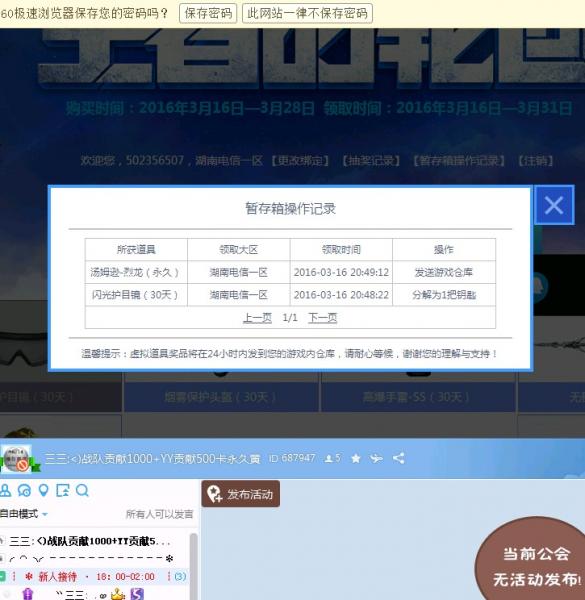Click the 注销 logout link
Image resolution: width=585 pixels, height=600 pixels.
pyautogui.click(x=536, y=160)
